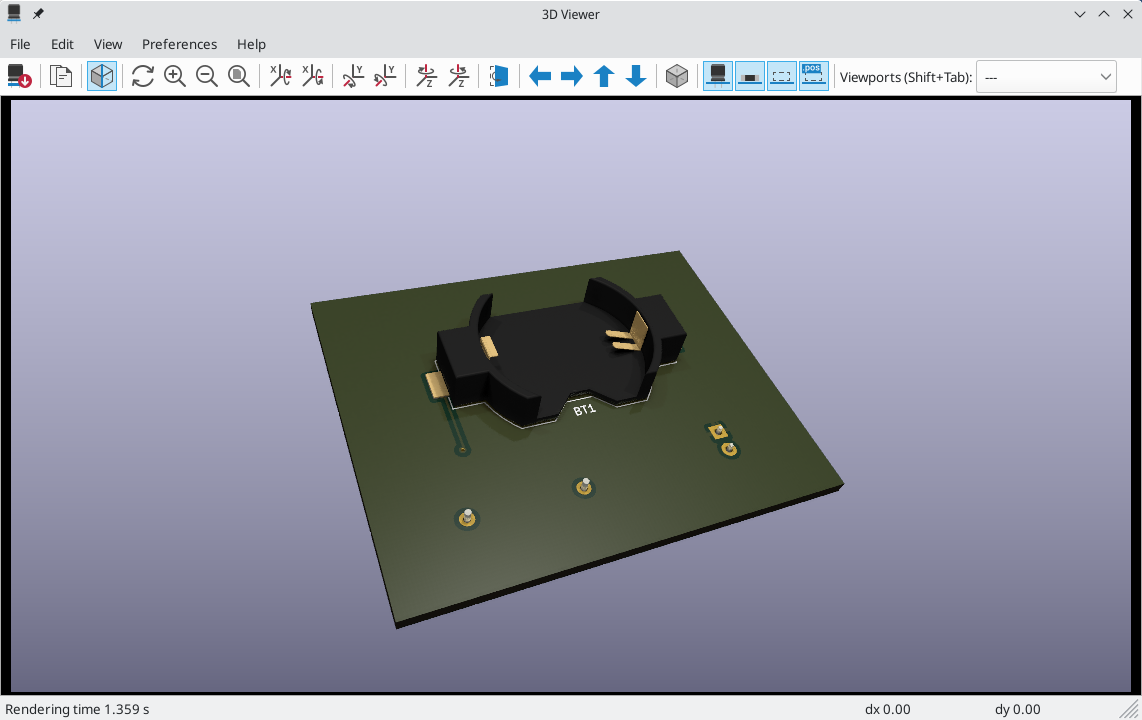Rotate the board counterclockwise around Y axis
The width and height of the screenshot is (1142, 720).
[x=384, y=76]
